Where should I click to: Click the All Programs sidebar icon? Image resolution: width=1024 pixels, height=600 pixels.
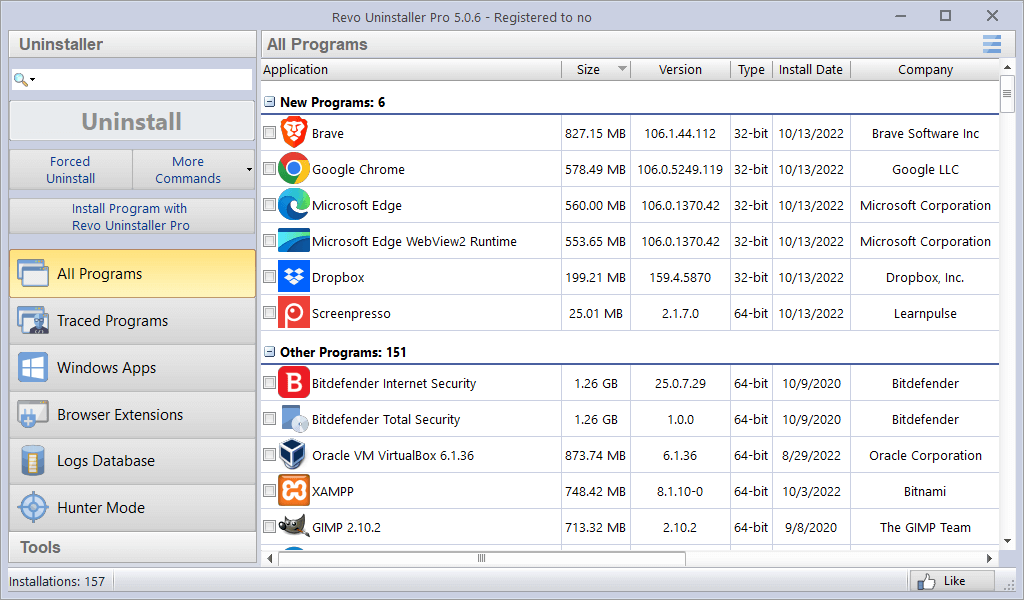[33, 273]
